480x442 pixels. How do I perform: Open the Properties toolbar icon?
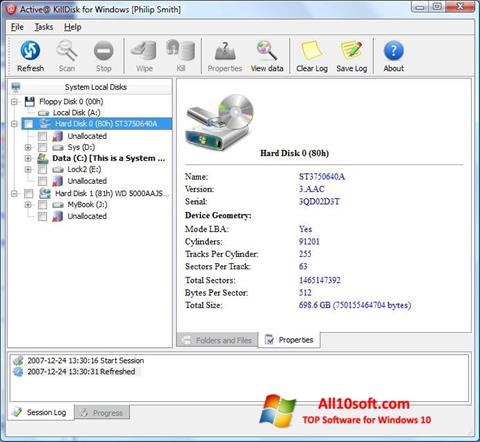(x=225, y=51)
